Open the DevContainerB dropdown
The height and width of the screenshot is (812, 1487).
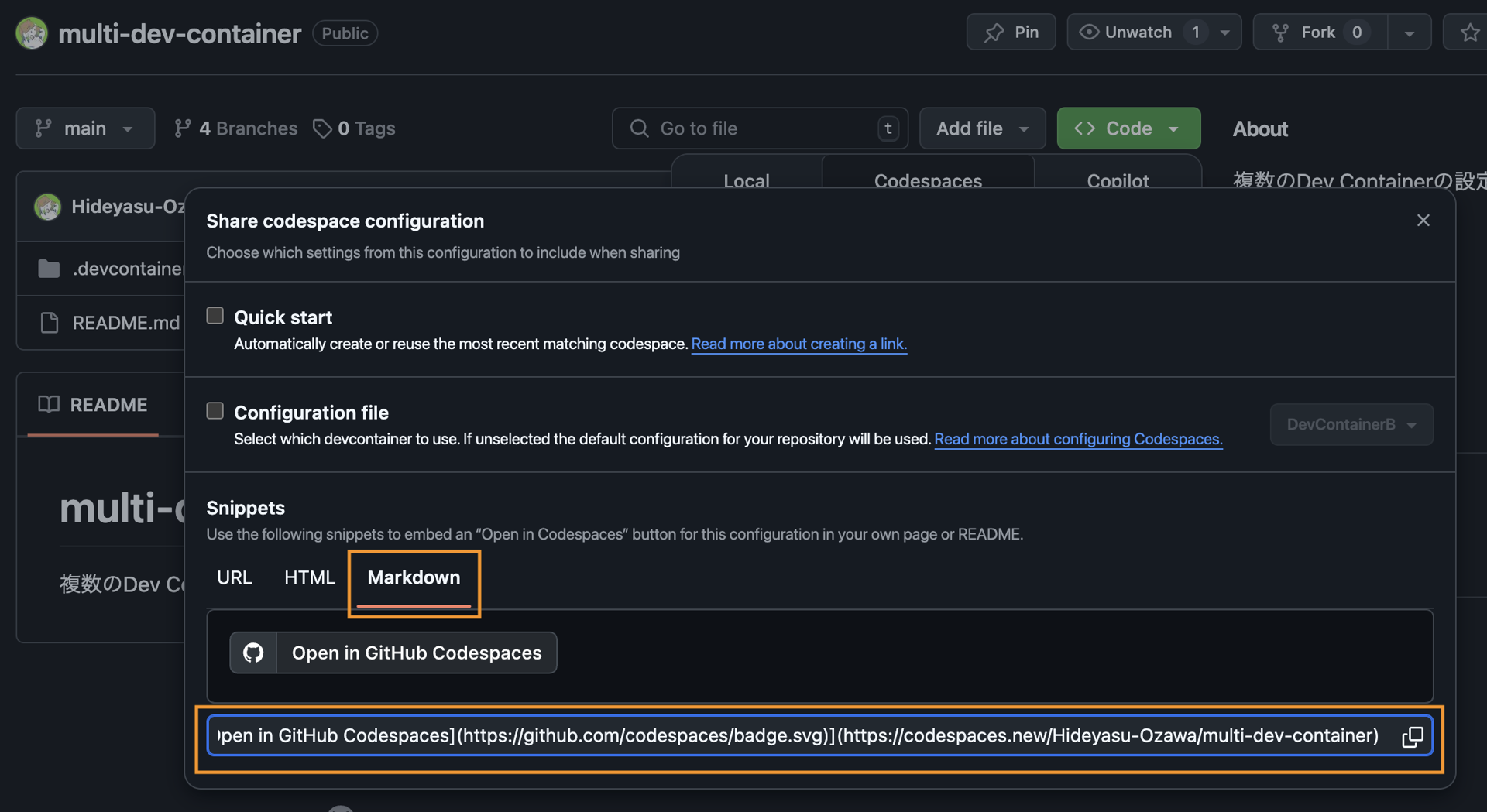pyautogui.click(x=1351, y=424)
